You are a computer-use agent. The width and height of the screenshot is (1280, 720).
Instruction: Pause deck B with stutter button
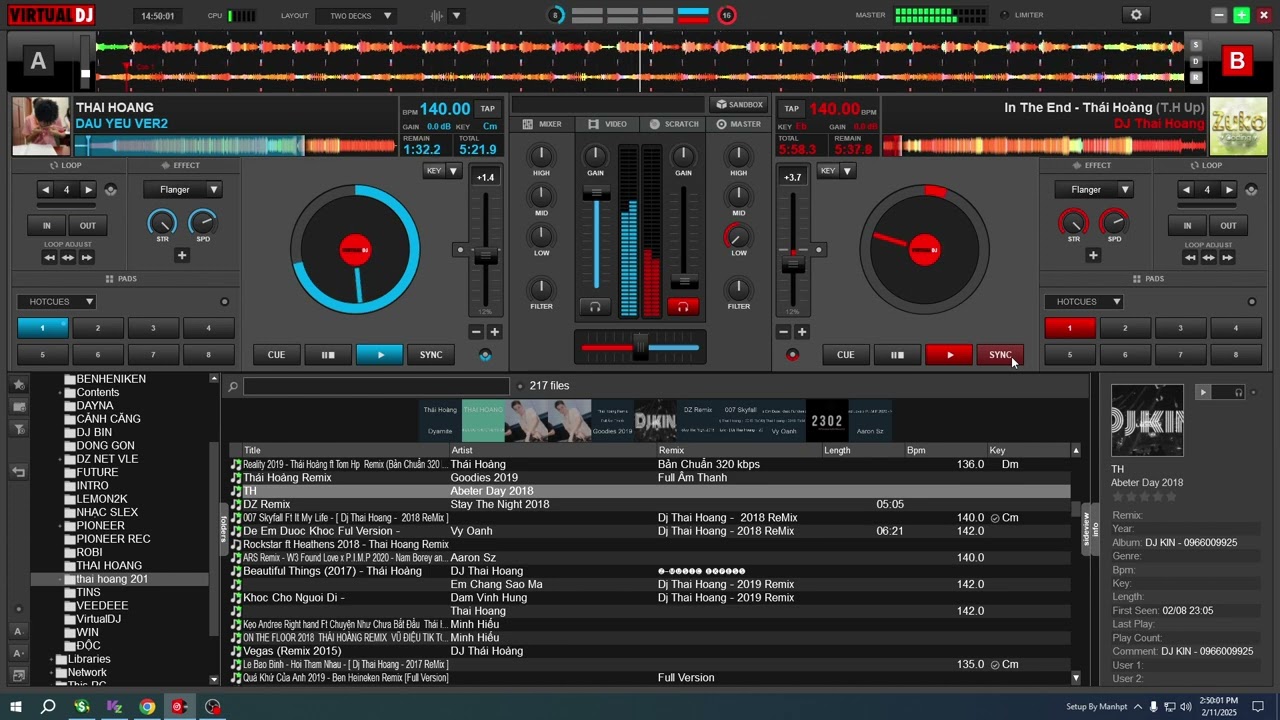tap(897, 355)
